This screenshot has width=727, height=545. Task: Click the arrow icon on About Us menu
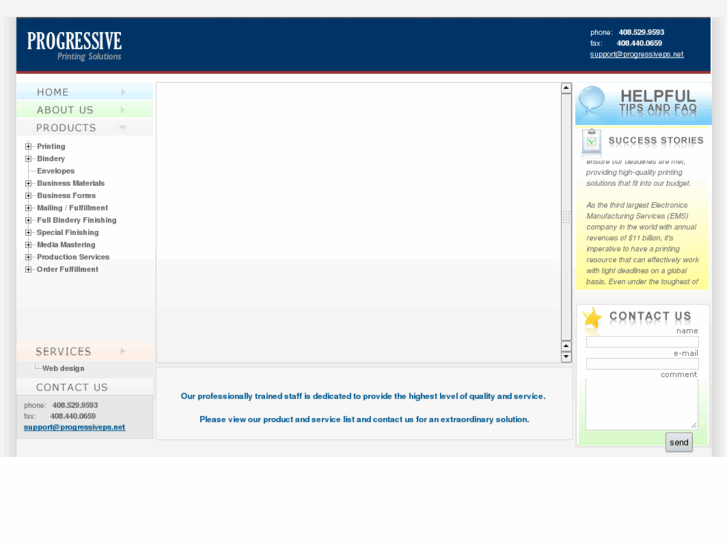click(123, 109)
